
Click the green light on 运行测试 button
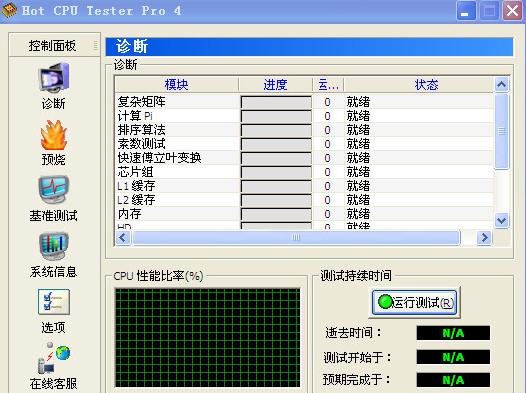pos(385,301)
